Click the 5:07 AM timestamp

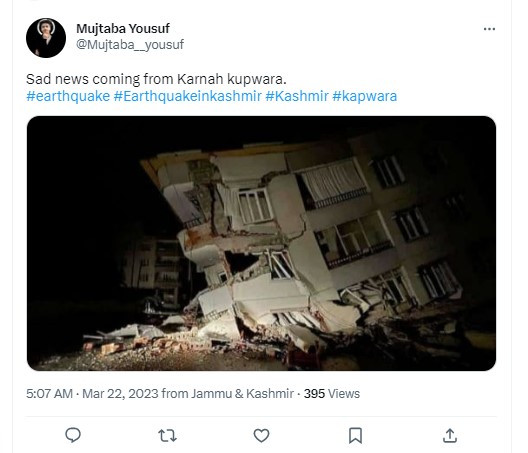(50, 393)
